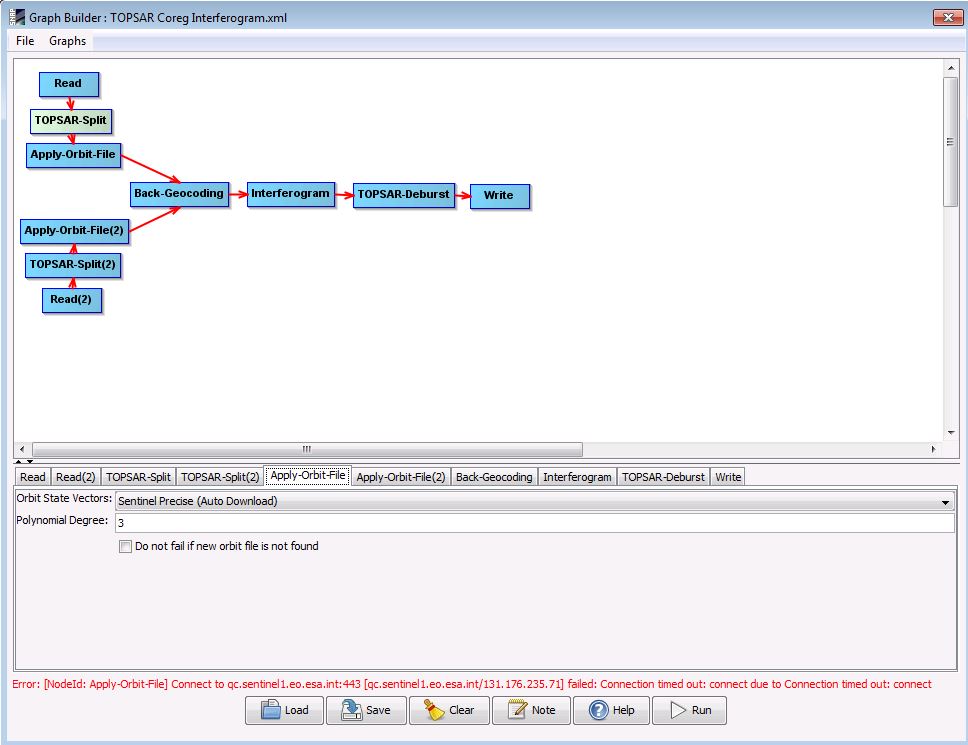Image resolution: width=968 pixels, height=745 pixels.
Task: Switch to the TOPSAR-Split tab
Action: 138,477
